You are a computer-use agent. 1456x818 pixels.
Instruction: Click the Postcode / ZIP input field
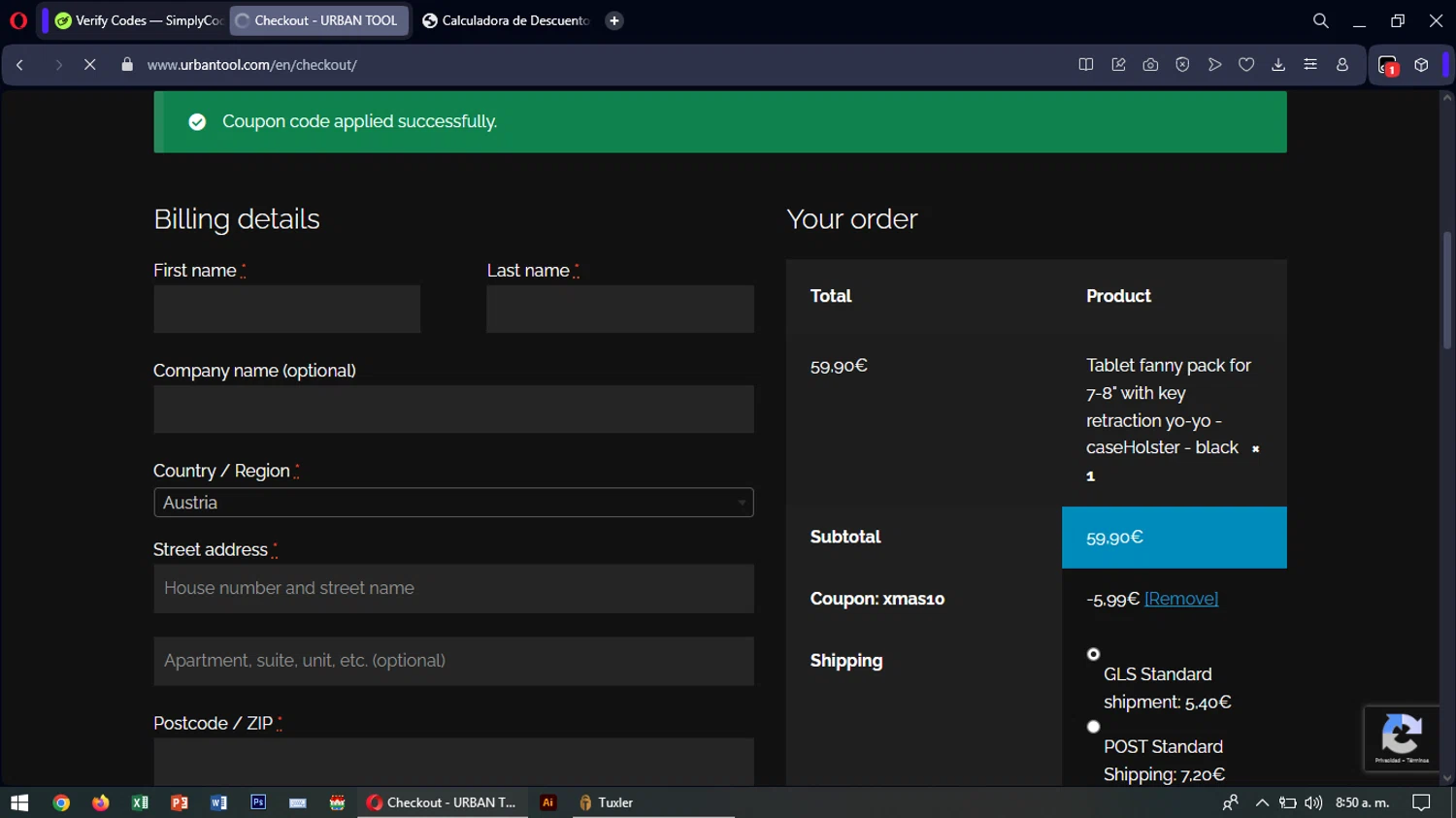[453, 762]
